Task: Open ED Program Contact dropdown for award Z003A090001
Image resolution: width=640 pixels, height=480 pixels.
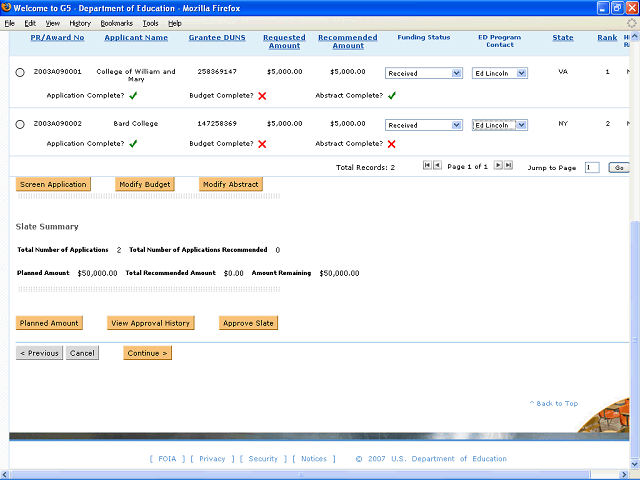Action: [500, 73]
